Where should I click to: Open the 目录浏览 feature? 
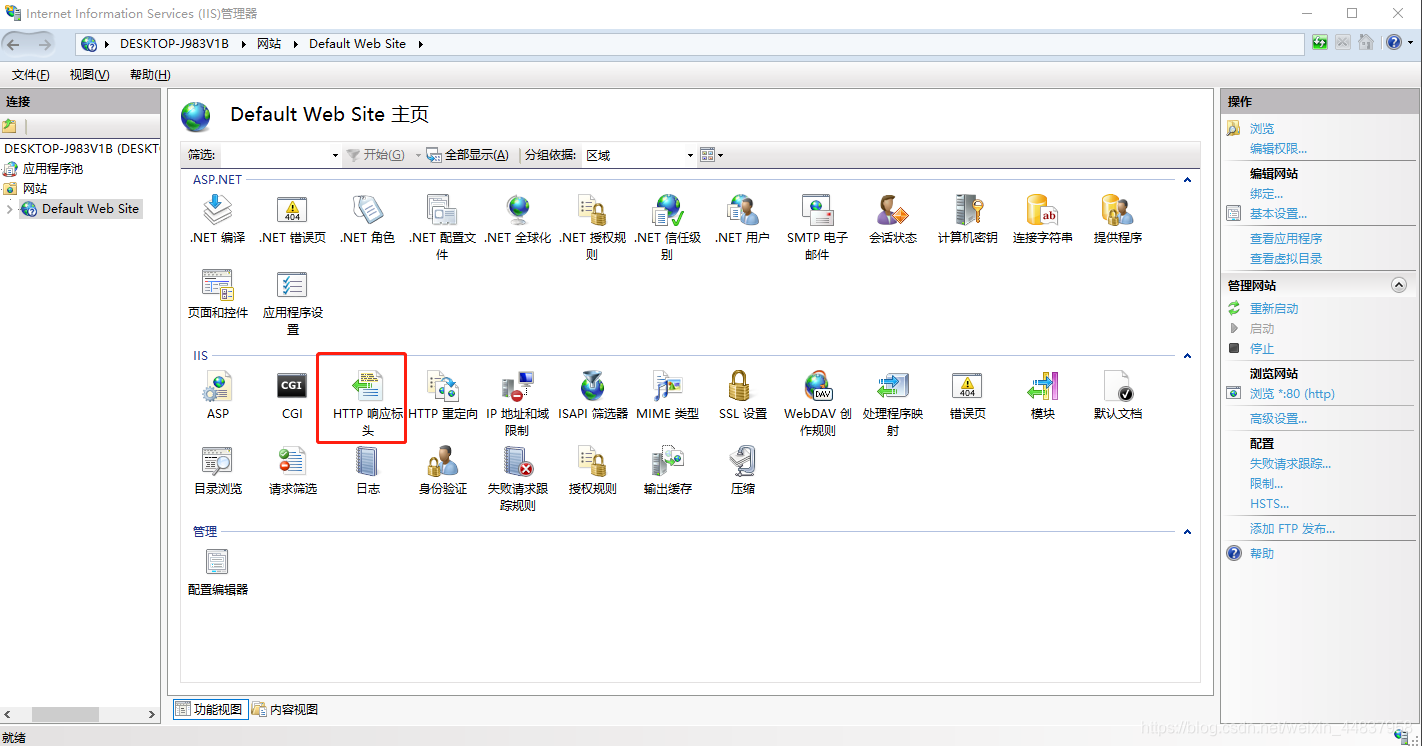[217, 471]
